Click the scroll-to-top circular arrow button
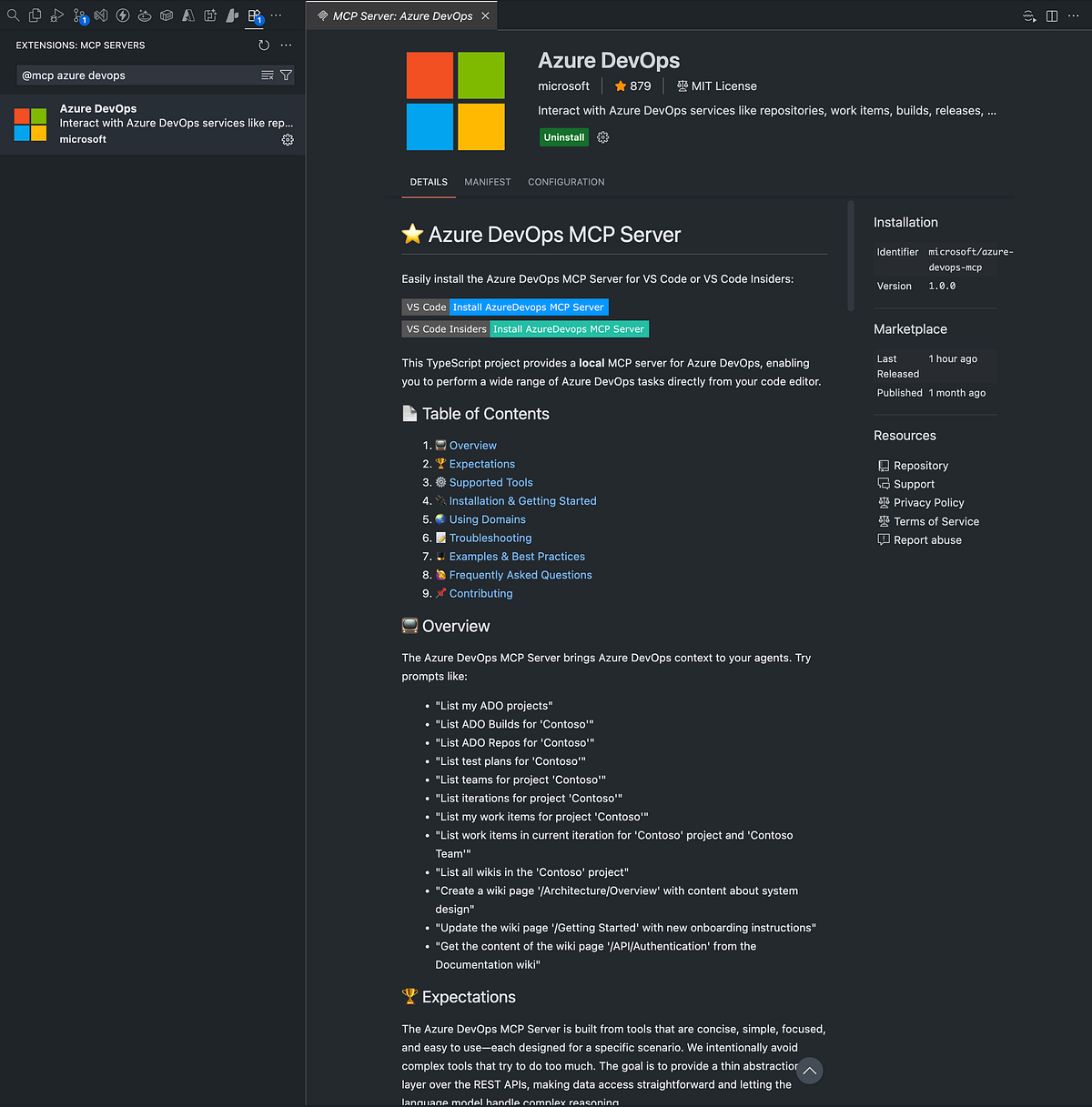Viewport: 1092px width, 1107px height. (x=810, y=1071)
